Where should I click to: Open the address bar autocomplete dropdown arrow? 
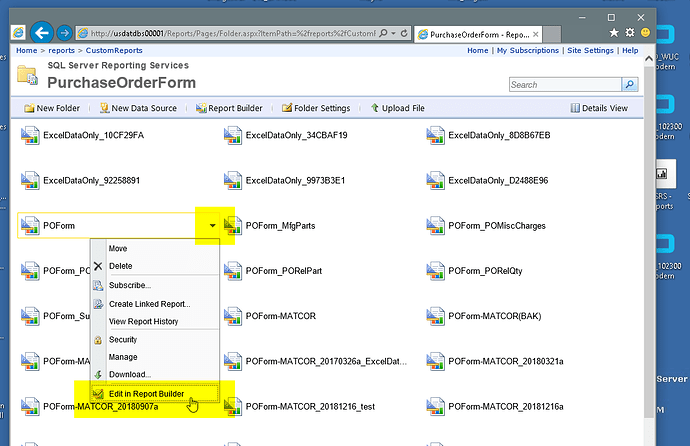(393, 33)
